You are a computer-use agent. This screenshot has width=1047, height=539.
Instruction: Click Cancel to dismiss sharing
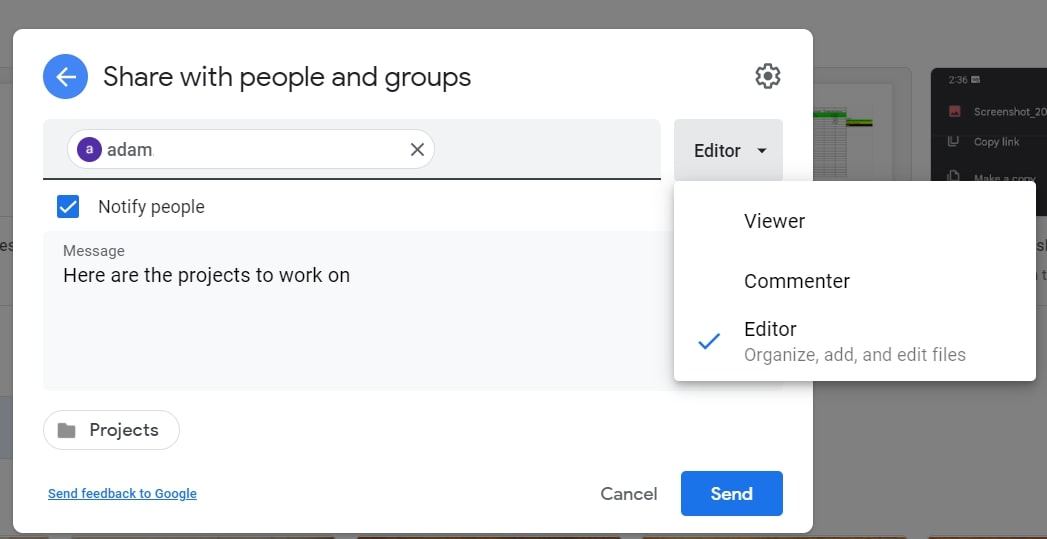click(628, 494)
